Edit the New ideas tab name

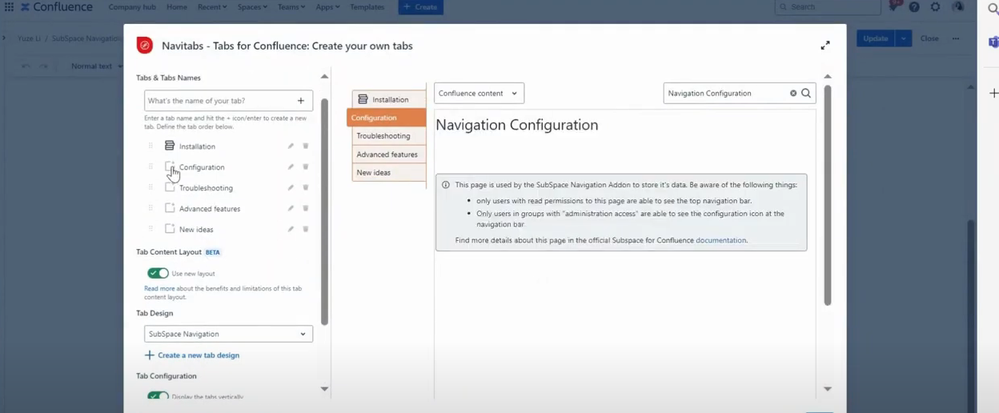[291, 229]
